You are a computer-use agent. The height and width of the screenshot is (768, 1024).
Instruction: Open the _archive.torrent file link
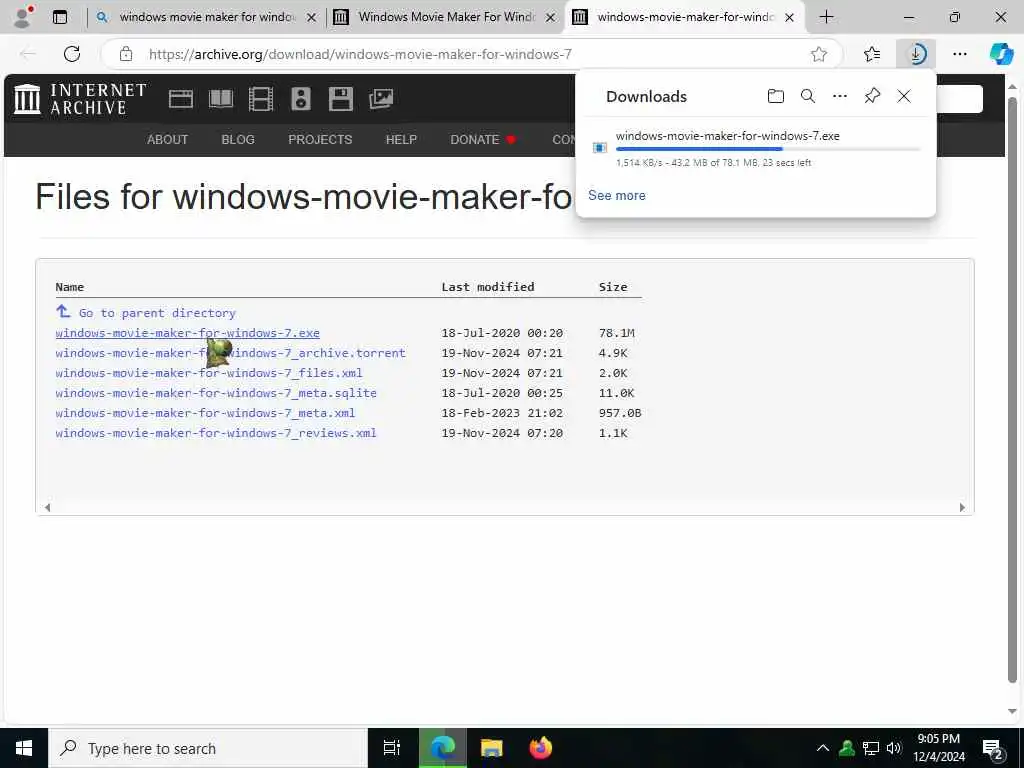pos(231,353)
